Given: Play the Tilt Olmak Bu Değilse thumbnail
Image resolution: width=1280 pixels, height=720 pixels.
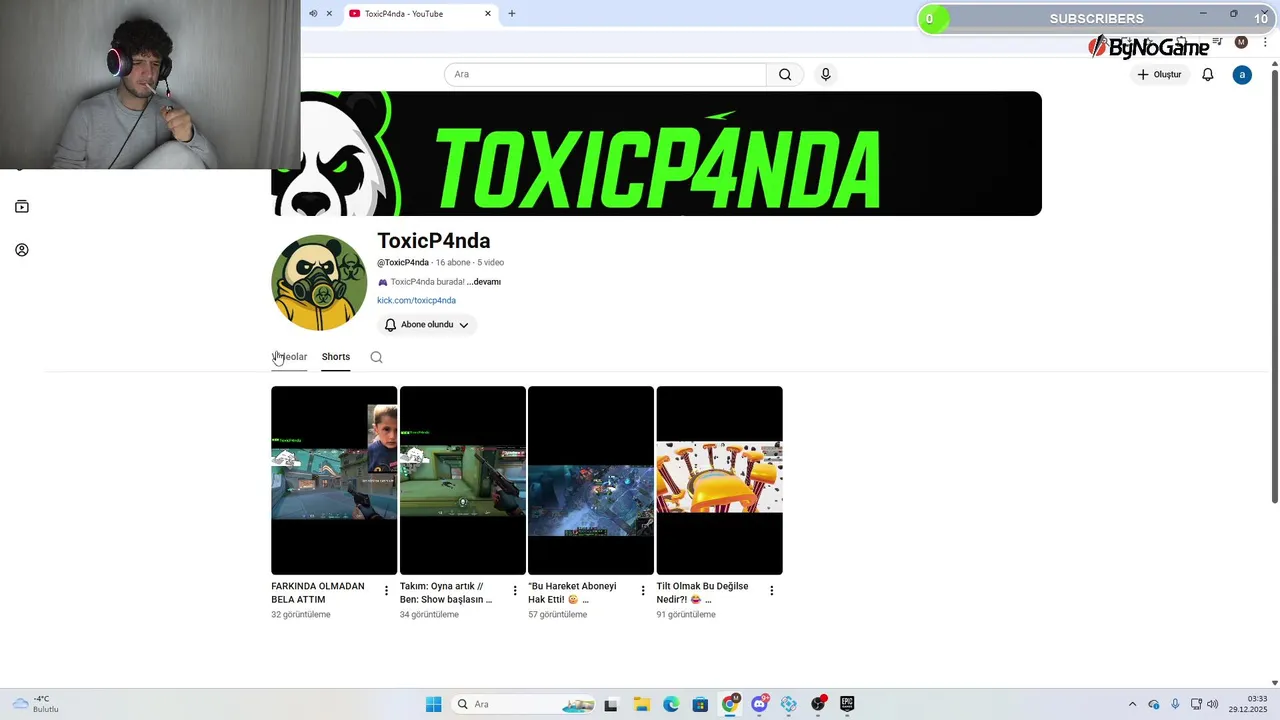Looking at the screenshot, I should coord(719,480).
